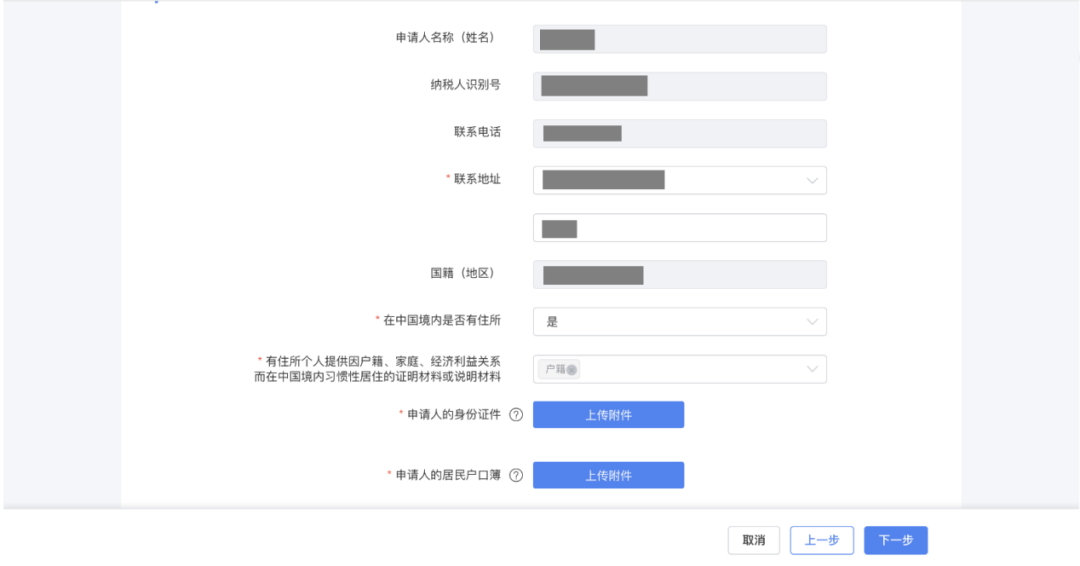The image size is (1080, 566).
Task: Click the 户籍 tag label text
Action: (x=555, y=370)
